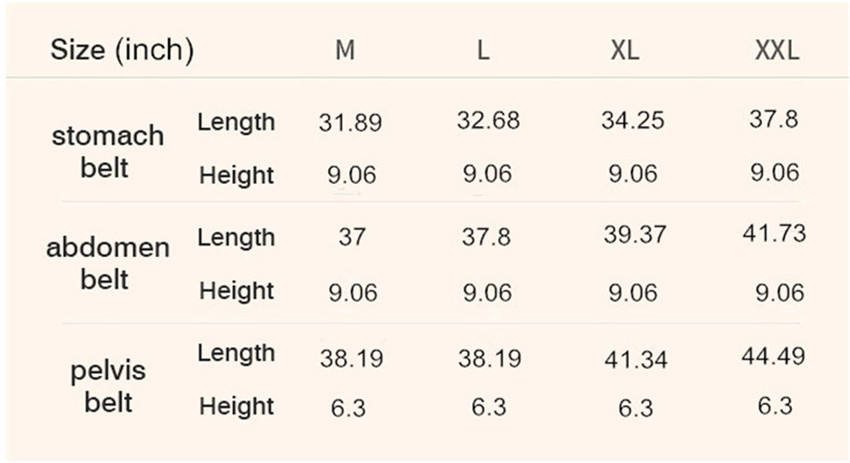Click the XXL column header

click(x=777, y=50)
